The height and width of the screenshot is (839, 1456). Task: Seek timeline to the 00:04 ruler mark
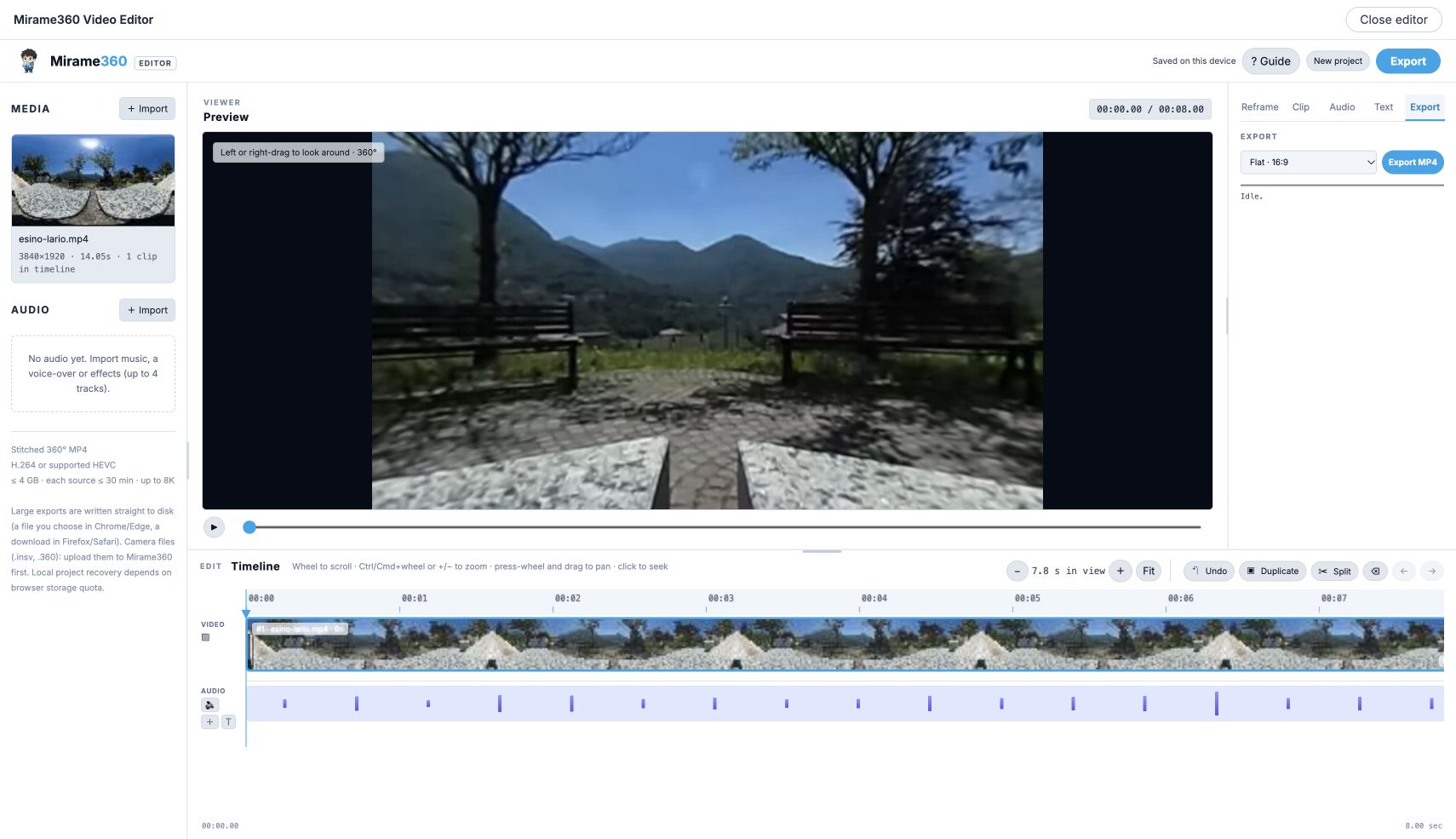pyautogui.click(x=874, y=599)
